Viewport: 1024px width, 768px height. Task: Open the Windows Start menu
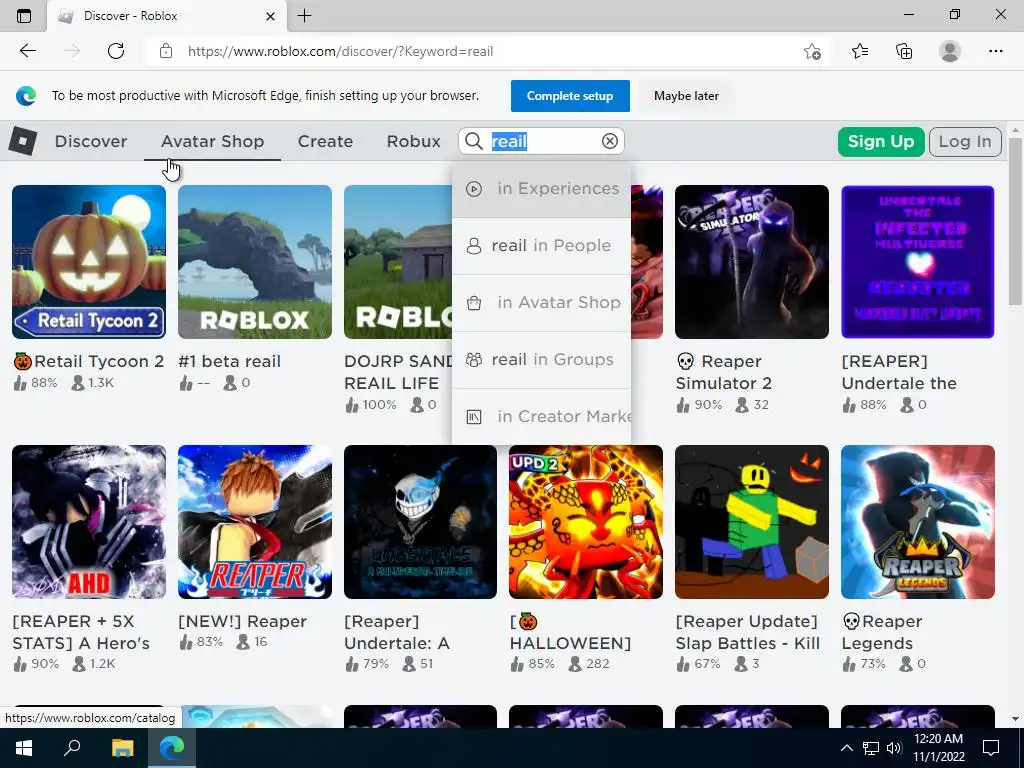coord(24,747)
